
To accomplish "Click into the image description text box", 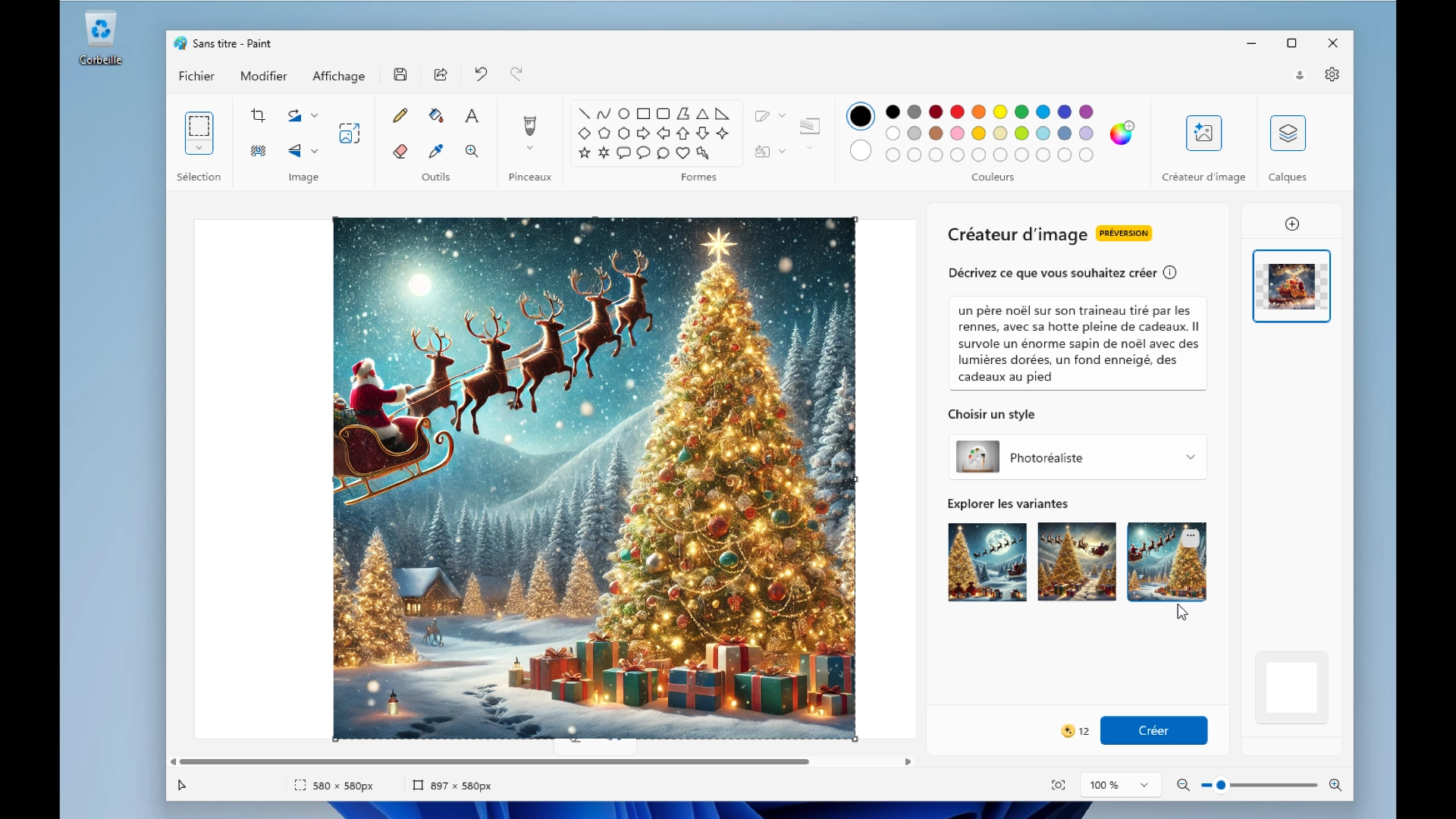I will [x=1078, y=344].
